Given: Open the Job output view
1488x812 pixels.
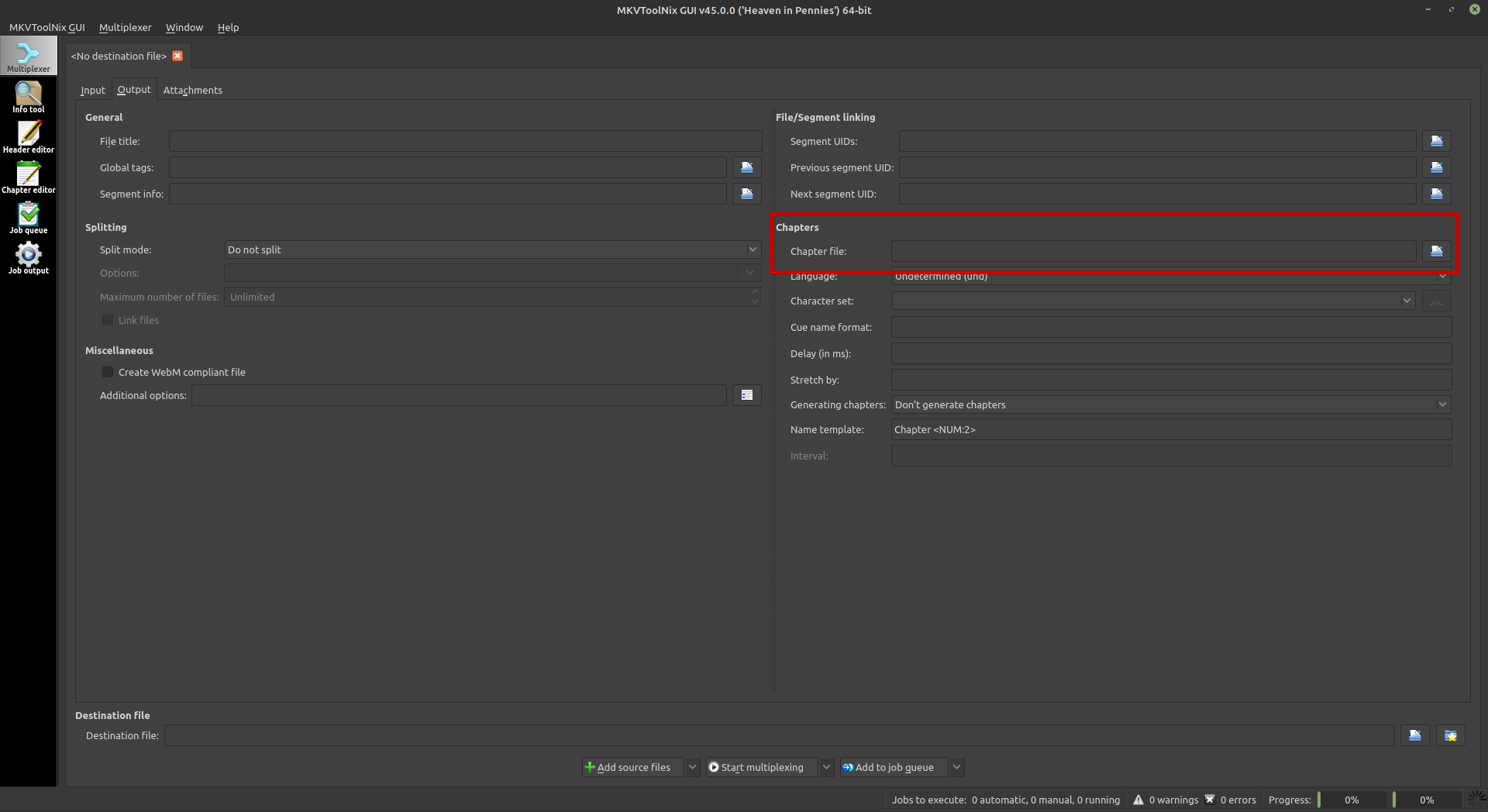Looking at the screenshot, I should (x=28, y=258).
